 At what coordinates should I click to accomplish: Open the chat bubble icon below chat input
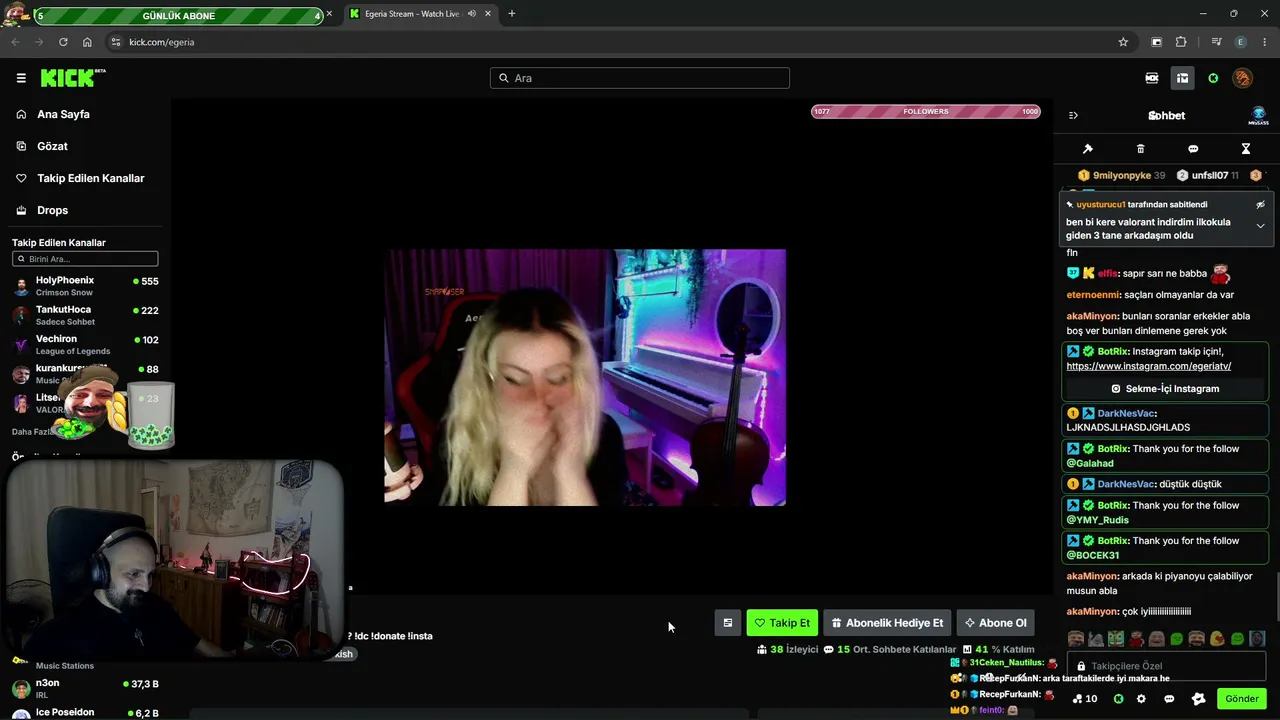click(1169, 699)
